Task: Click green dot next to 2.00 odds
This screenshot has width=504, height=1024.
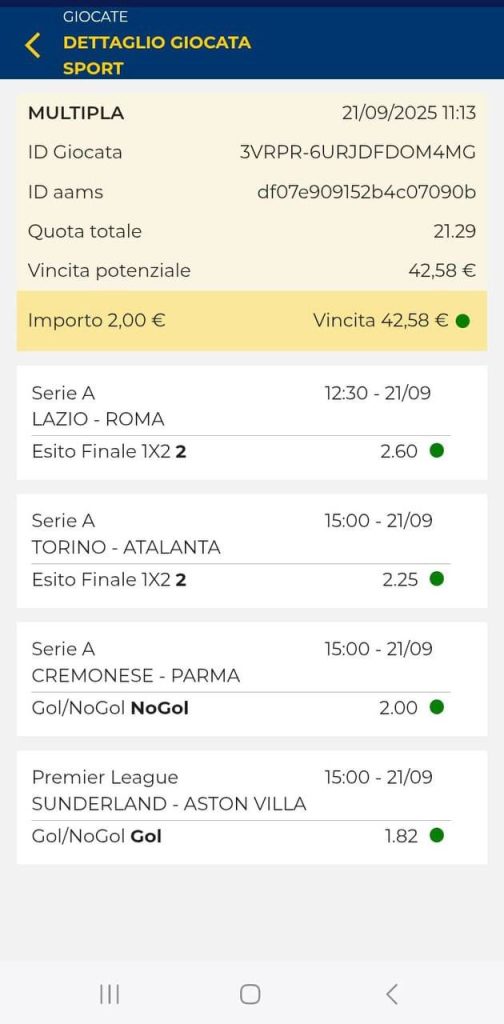Action: [437, 707]
